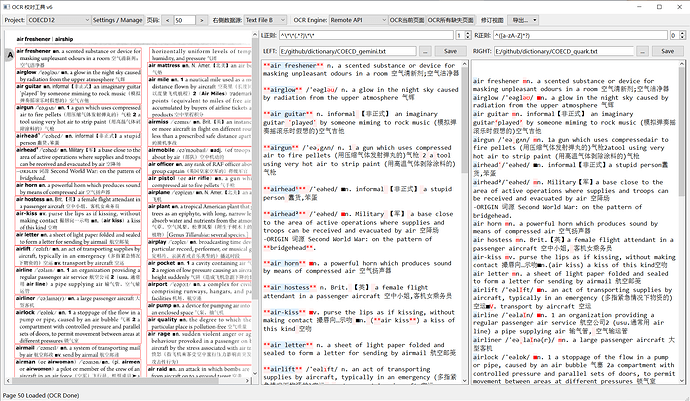Browse for LEFT file with ... button
This screenshot has height=401, width=690.
click(x=426, y=50)
